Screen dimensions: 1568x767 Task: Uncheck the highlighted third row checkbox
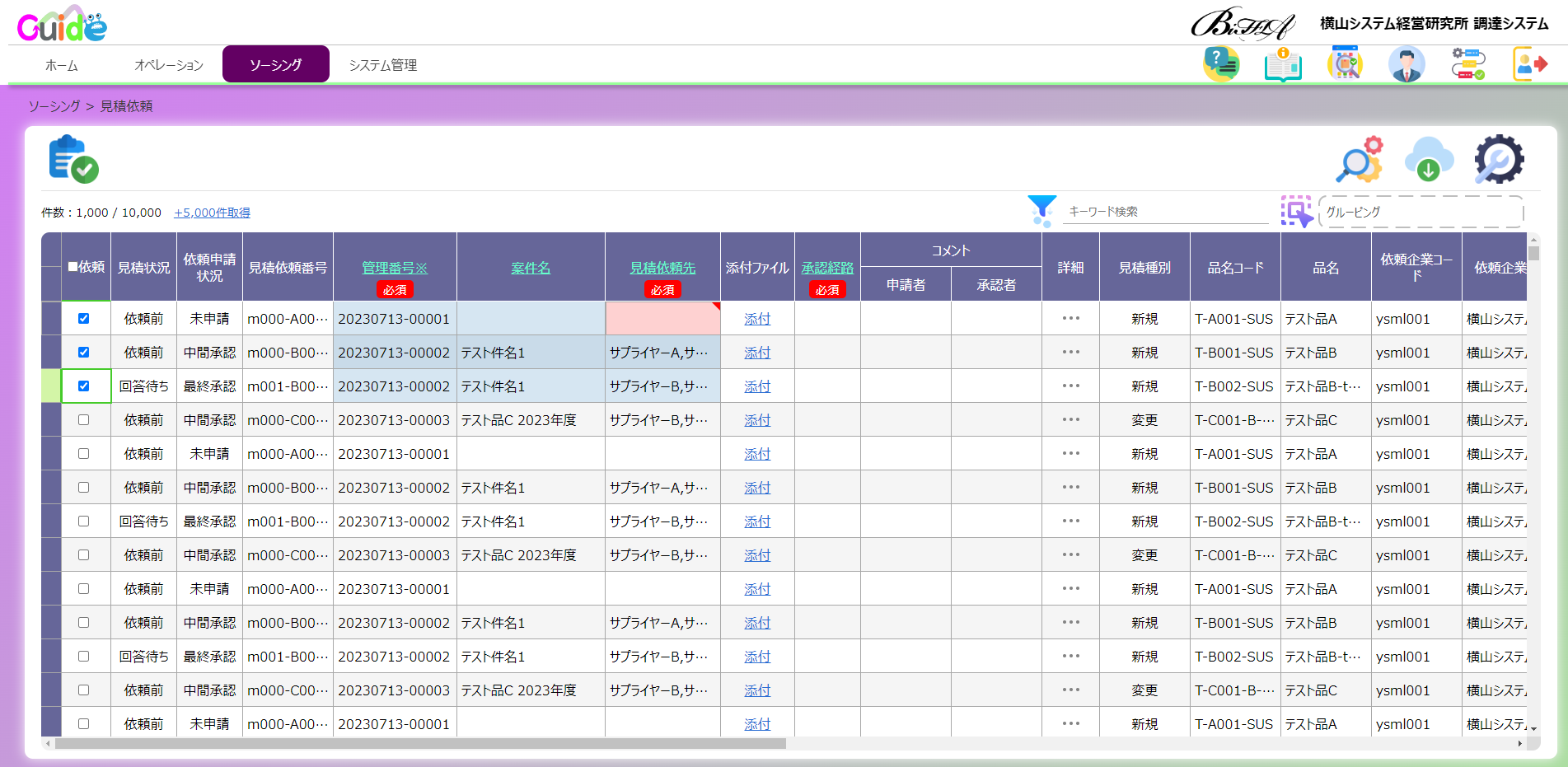(x=83, y=386)
